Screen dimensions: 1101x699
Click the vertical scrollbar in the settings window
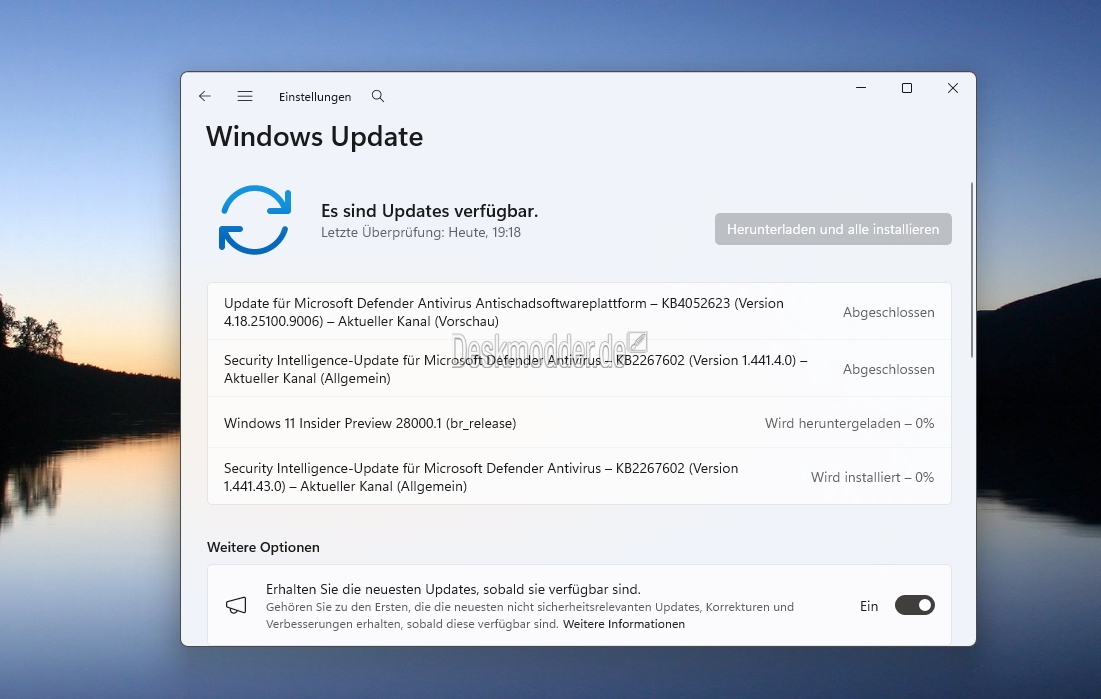[971, 270]
